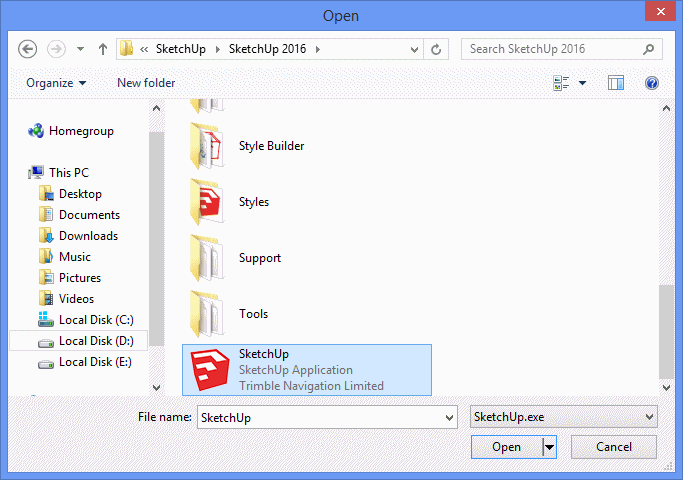Open the recent locations dropdown arrow
Screen dimensions: 683x480
point(80,49)
